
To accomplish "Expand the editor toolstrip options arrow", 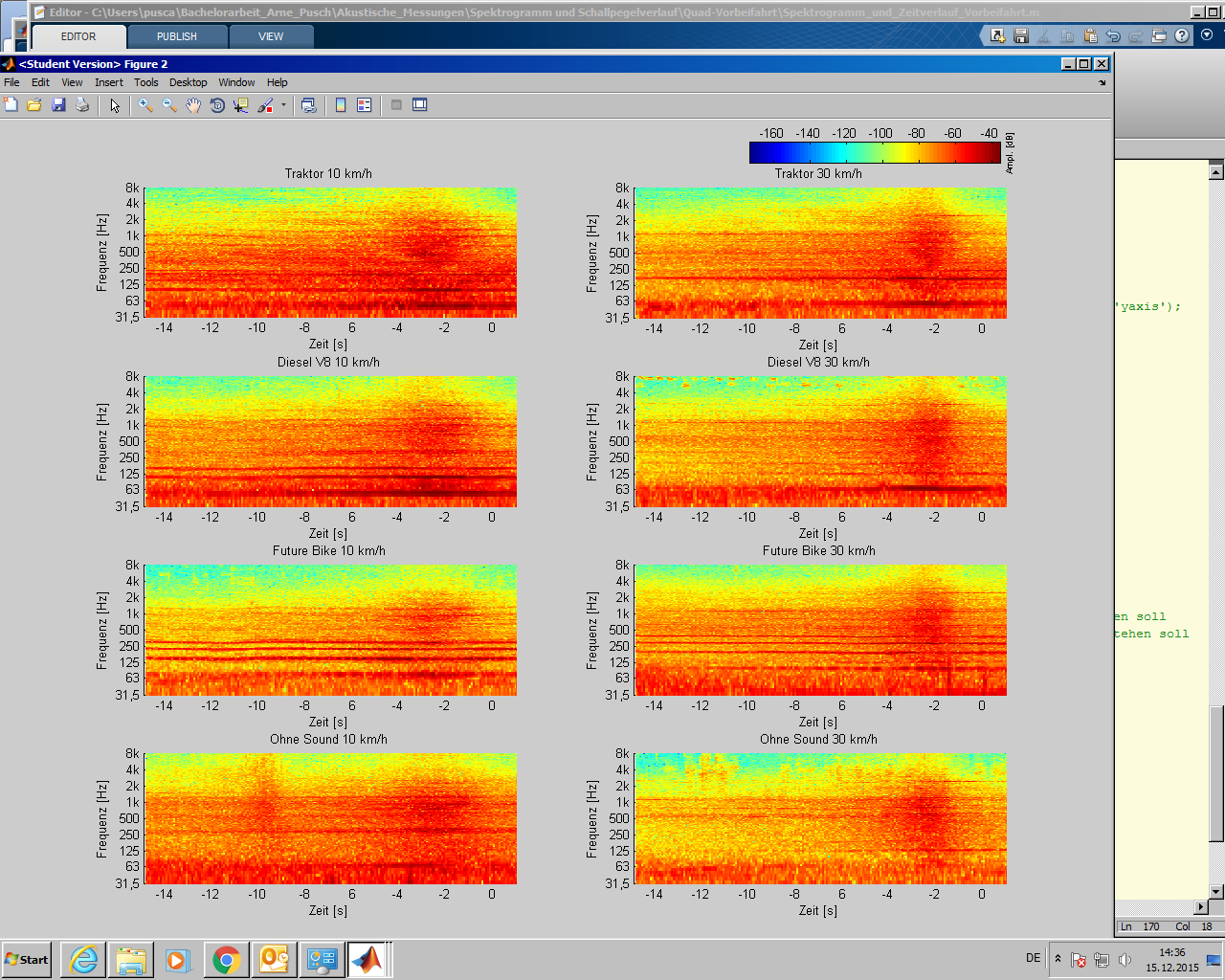I will [1207, 35].
